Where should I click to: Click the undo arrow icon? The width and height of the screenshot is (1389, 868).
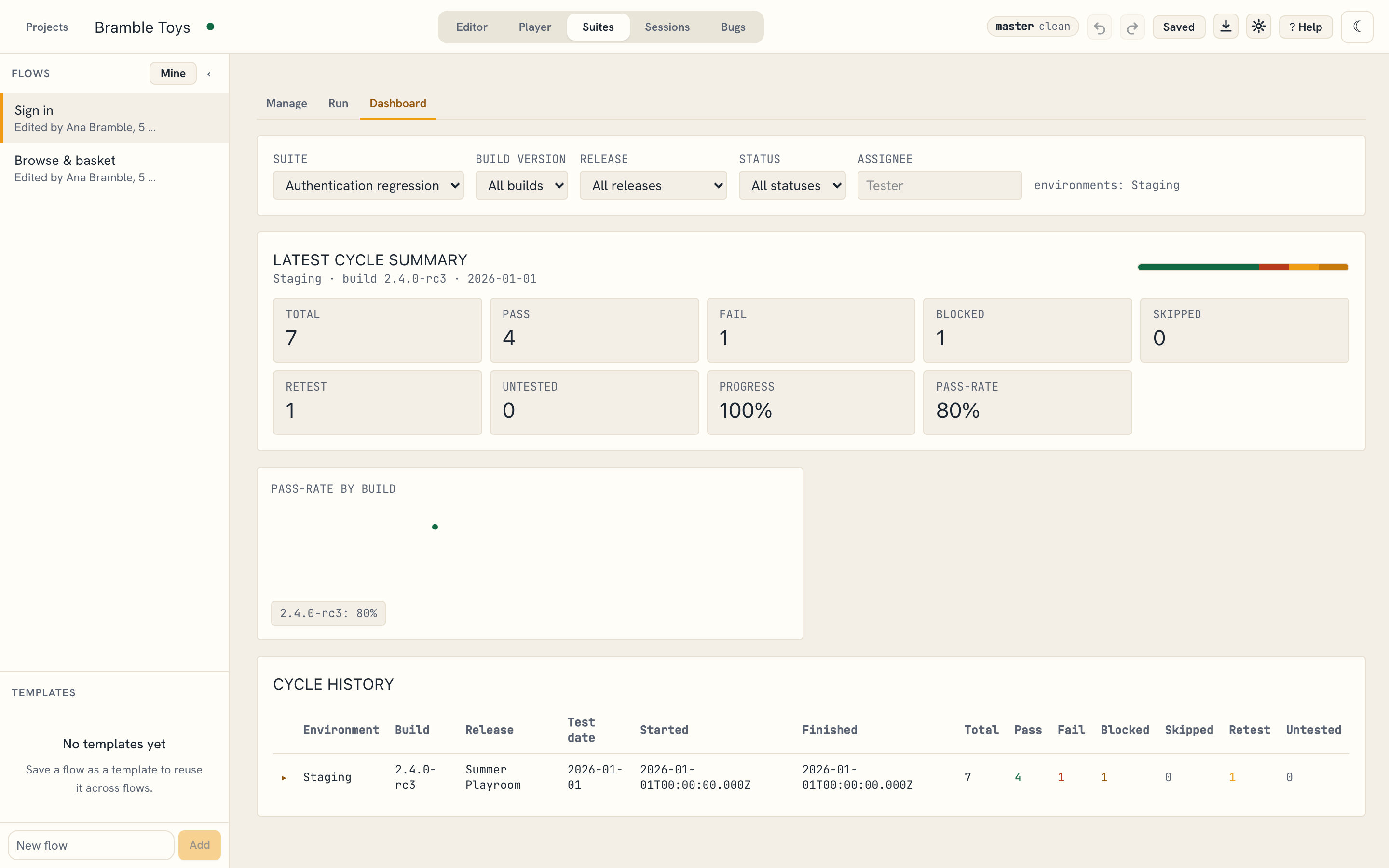1099,27
